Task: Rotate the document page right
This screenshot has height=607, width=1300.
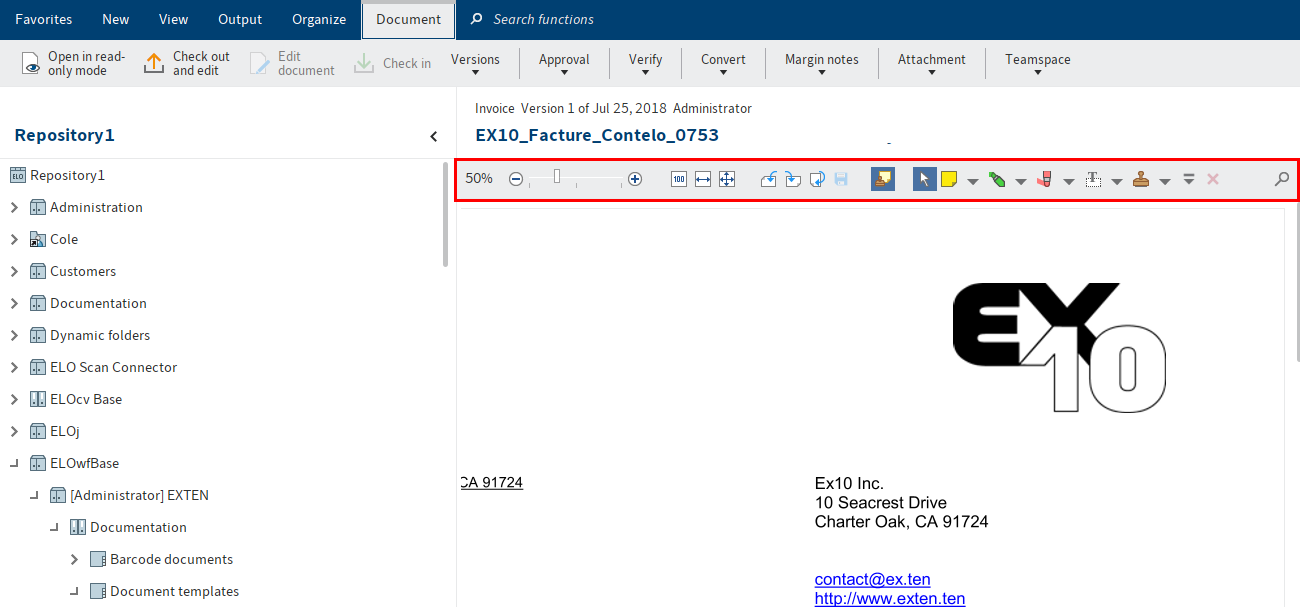Action: (x=793, y=179)
